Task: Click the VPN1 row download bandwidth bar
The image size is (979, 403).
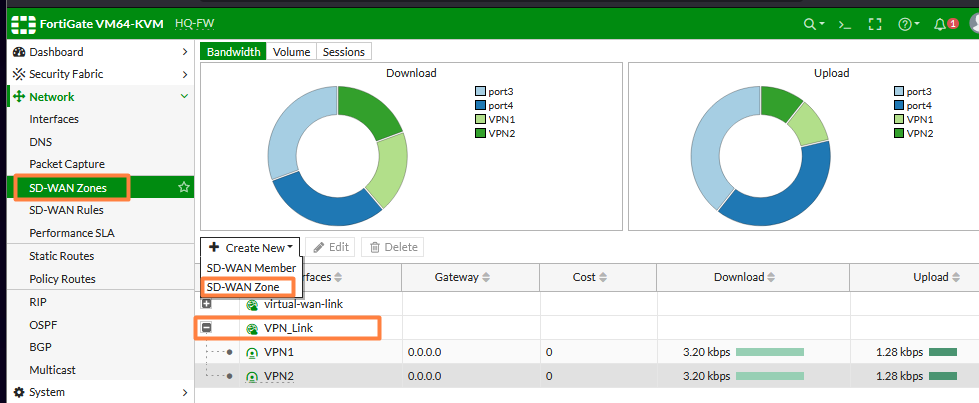Action: point(770,352)
